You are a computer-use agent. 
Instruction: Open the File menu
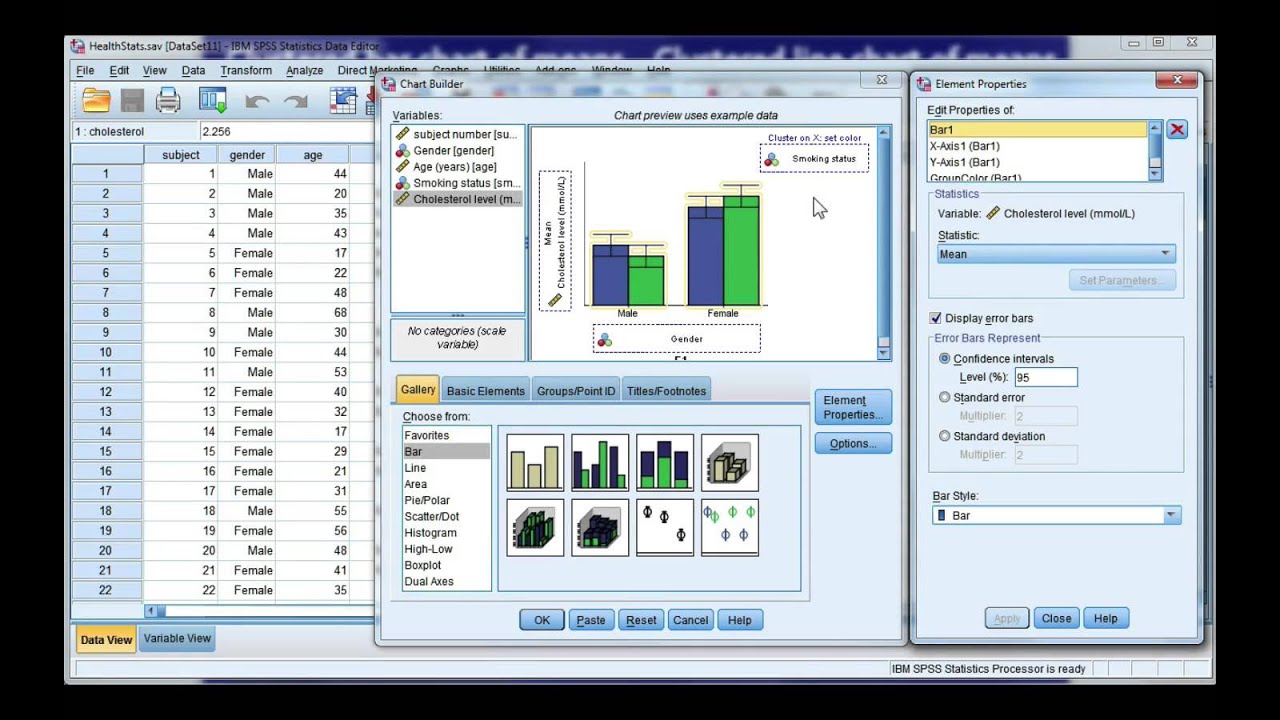click(x=85, y=71)
